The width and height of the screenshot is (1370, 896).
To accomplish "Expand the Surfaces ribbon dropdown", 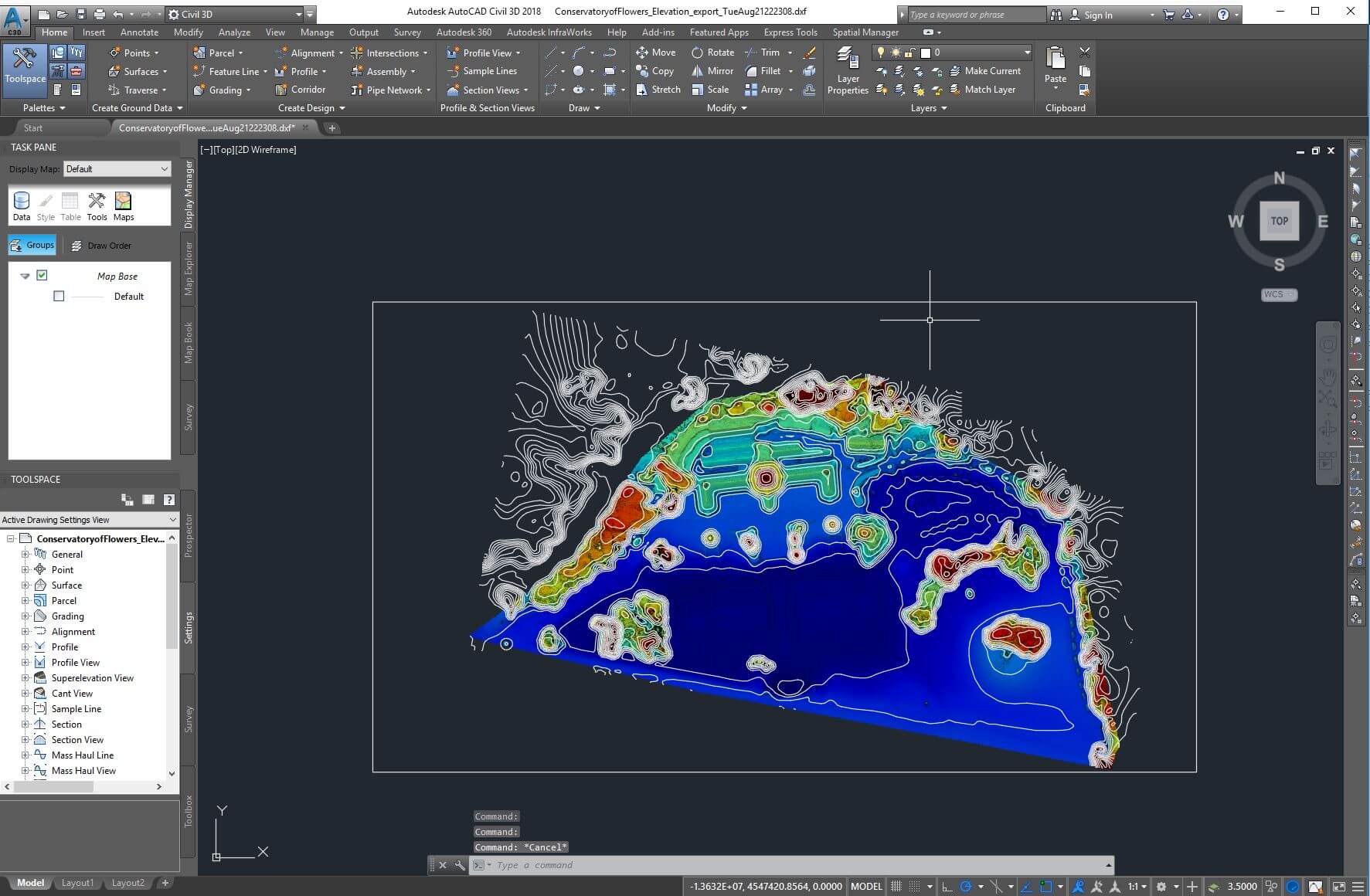I will 165,71.
